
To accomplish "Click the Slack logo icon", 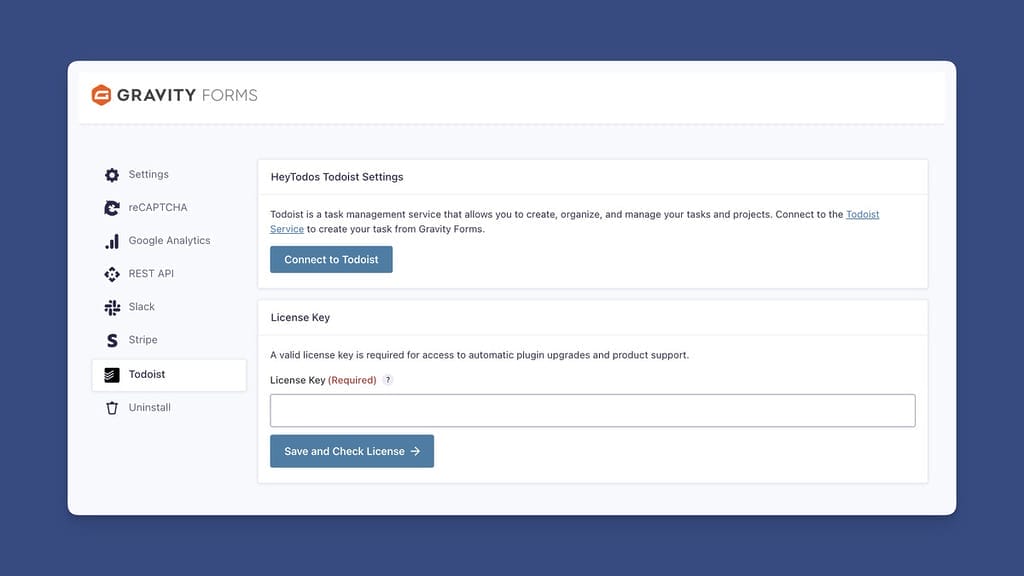I will [x=112, y=307].
